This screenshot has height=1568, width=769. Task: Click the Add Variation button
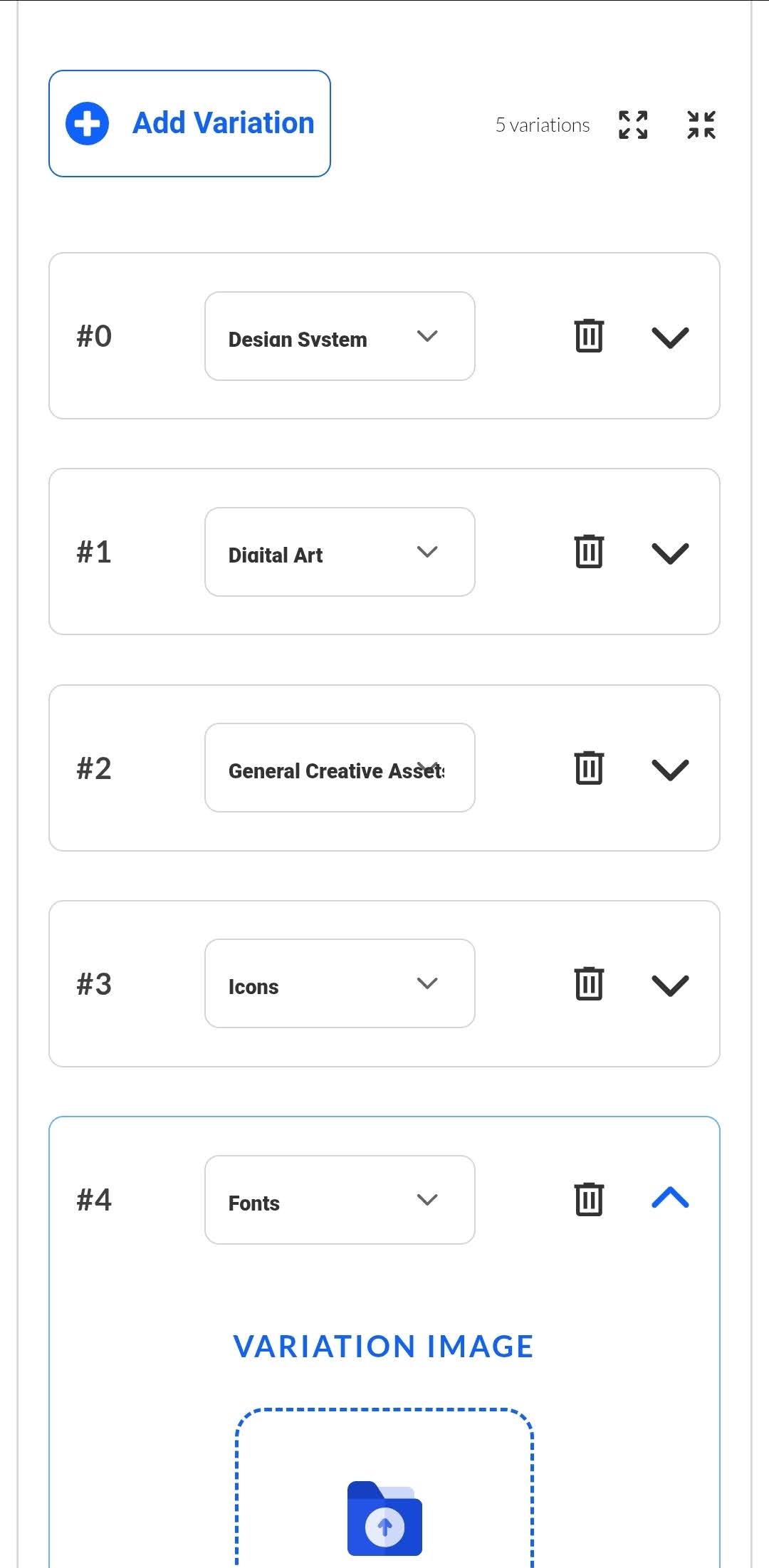coord(189,123)
